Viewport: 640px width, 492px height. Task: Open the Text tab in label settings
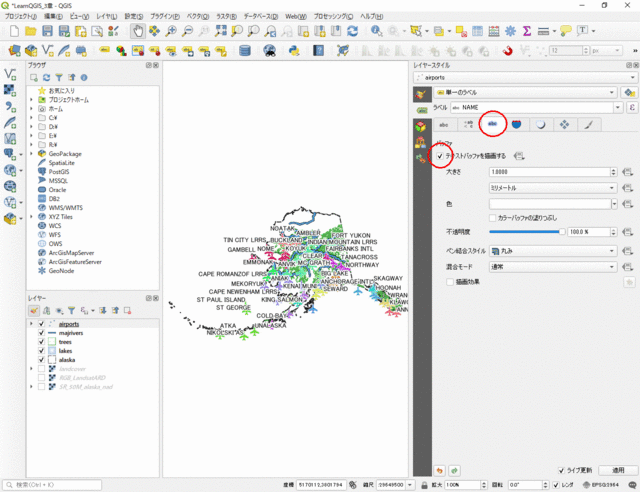tap(444, 125)
